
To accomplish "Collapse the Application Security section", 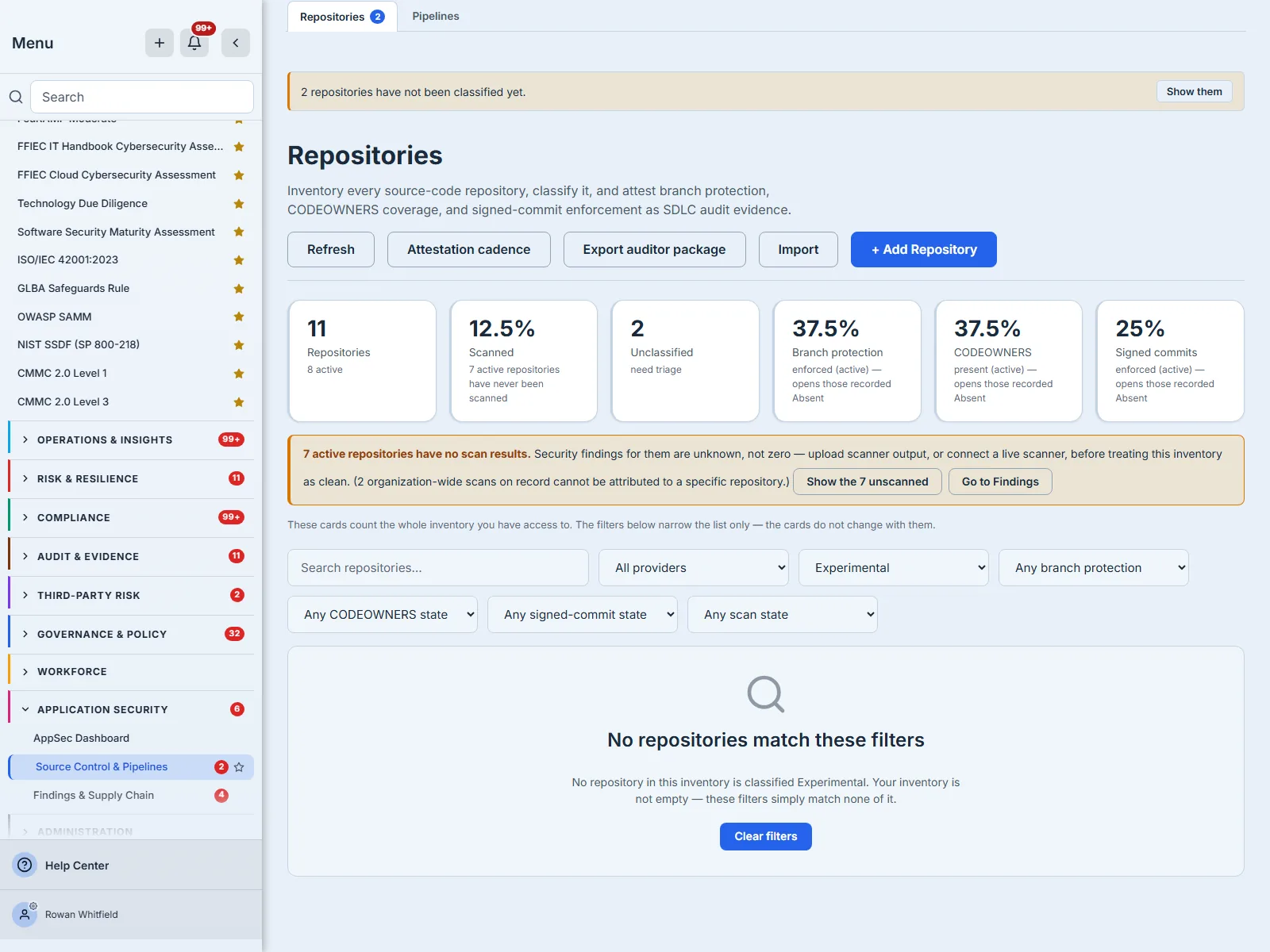I will tap(131, 709).
